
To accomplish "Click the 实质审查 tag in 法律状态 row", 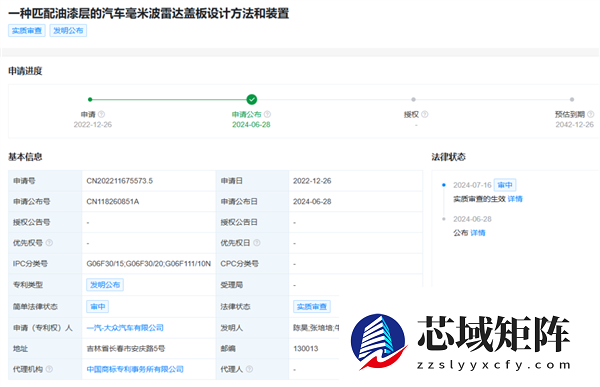I will coord(312,307).
